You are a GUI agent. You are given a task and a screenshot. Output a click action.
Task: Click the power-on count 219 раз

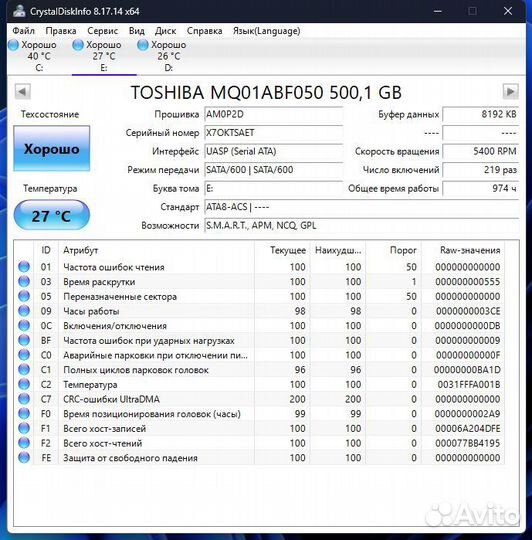point(481,170)
